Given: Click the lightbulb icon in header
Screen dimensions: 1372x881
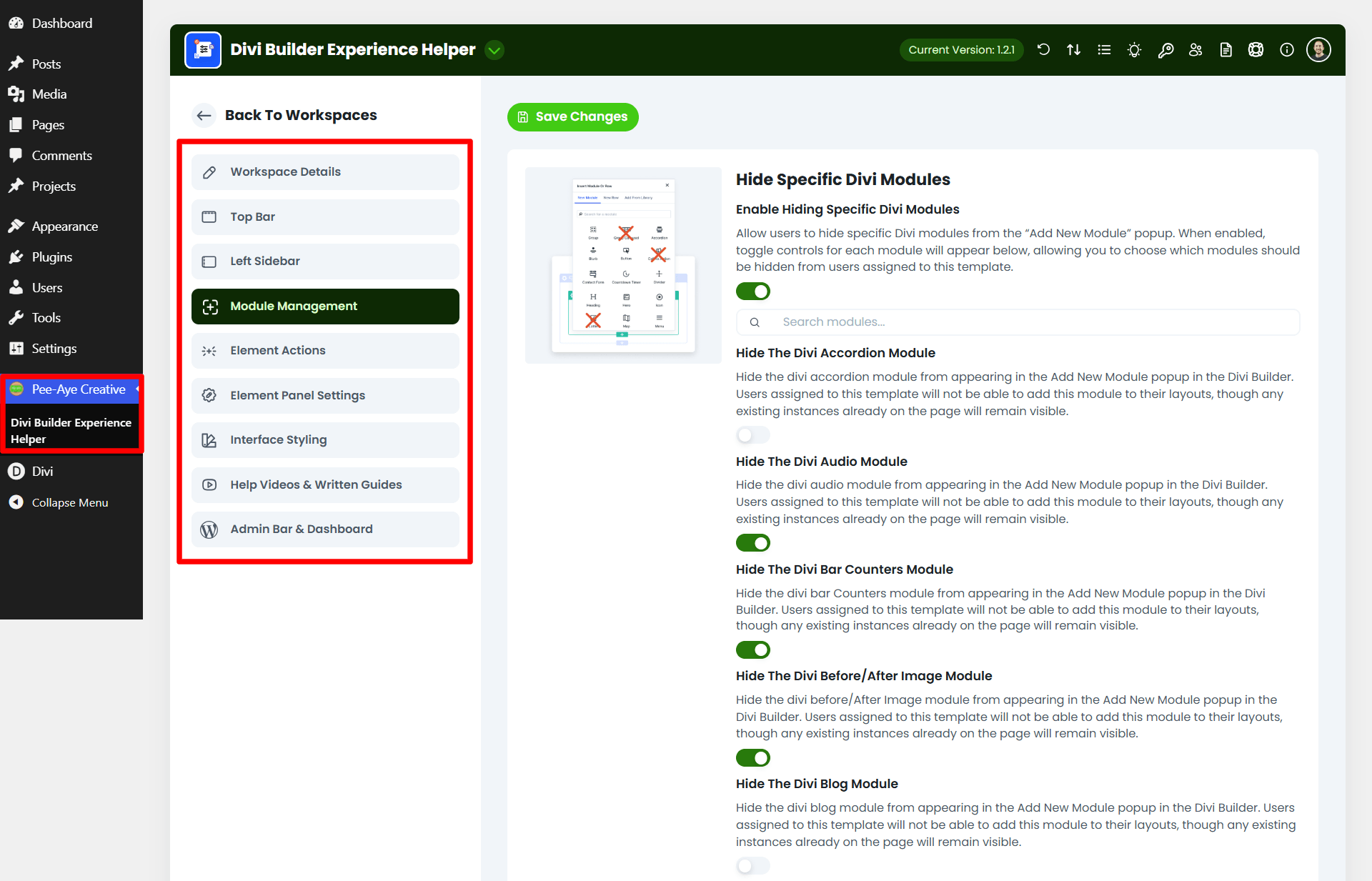Looking at the screenshot, I should [1134, 50].
